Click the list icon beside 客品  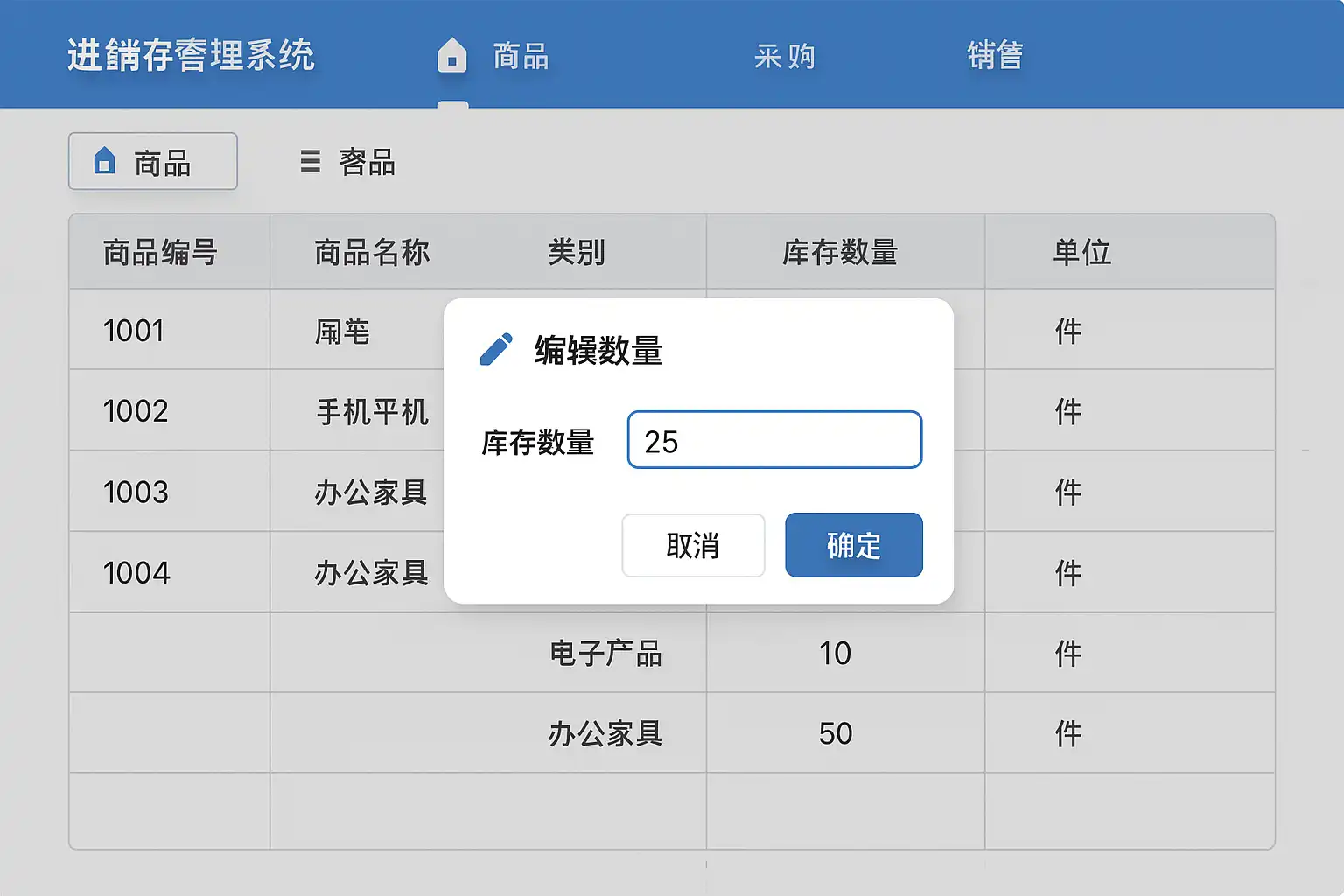click(x=310, y=161)
